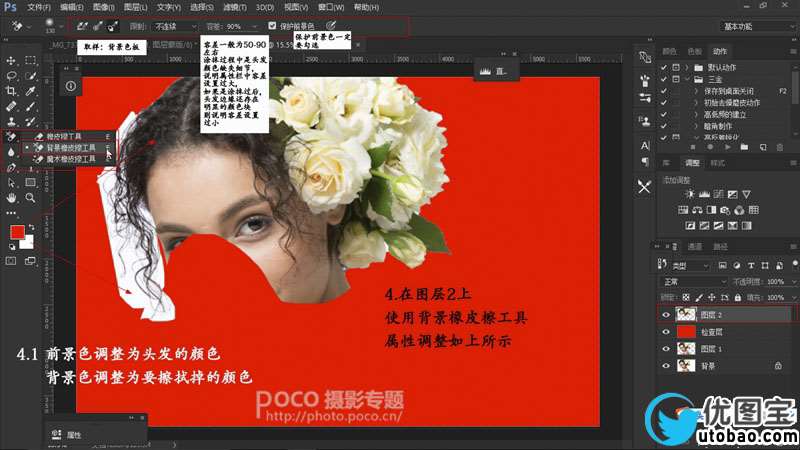Toggle checkmark for 保存到桌面关闭 action
800x450 pixels.
(x=663, y=91)
